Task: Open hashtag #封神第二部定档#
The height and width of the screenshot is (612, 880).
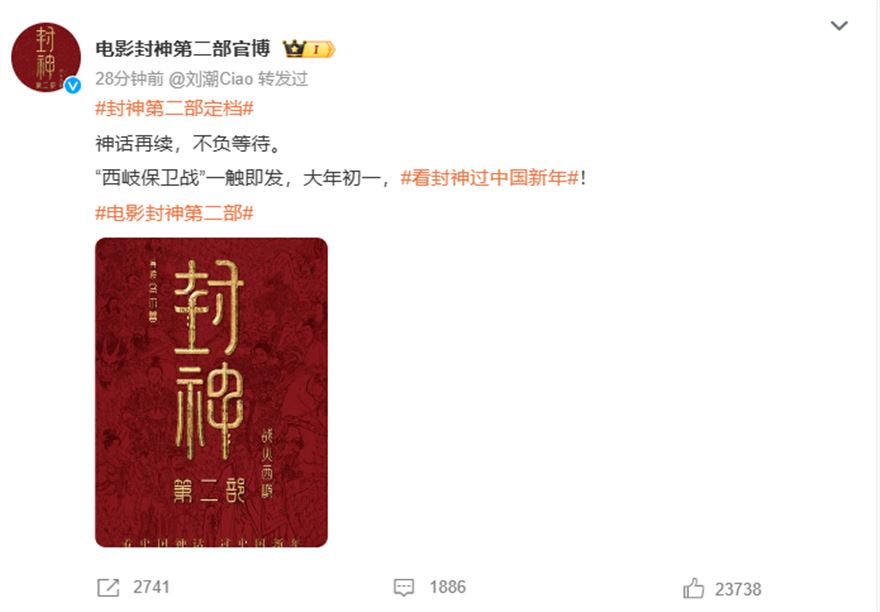Action: [175, 108]
